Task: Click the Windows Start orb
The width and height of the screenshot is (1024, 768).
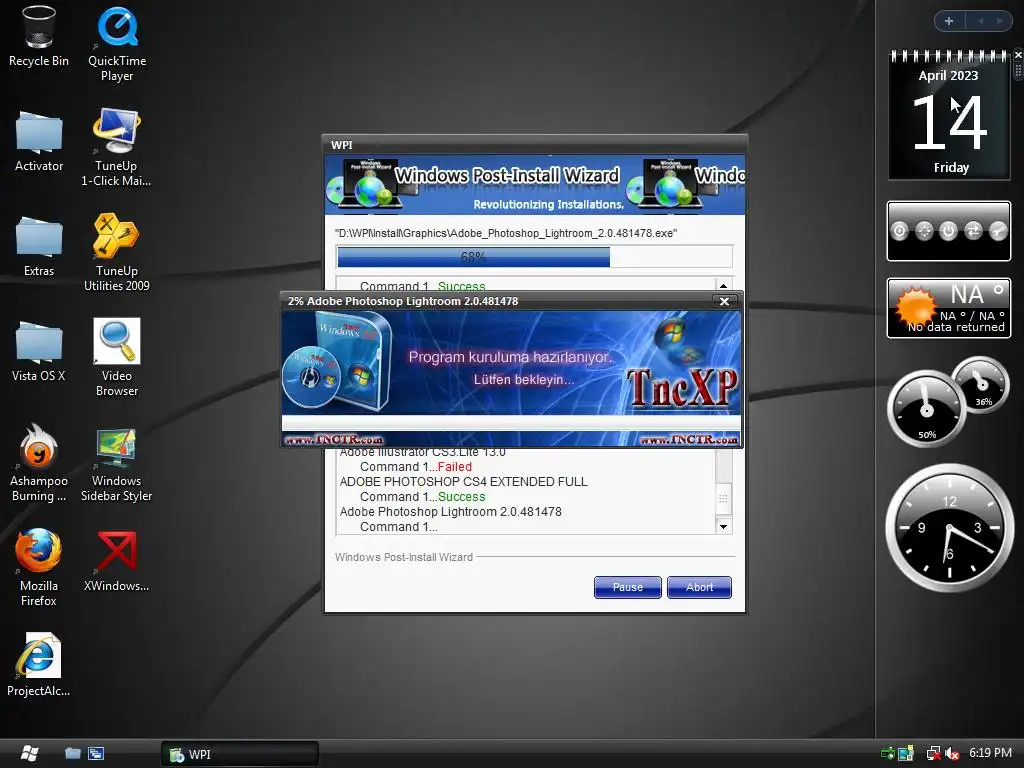Action: point(29,753)
